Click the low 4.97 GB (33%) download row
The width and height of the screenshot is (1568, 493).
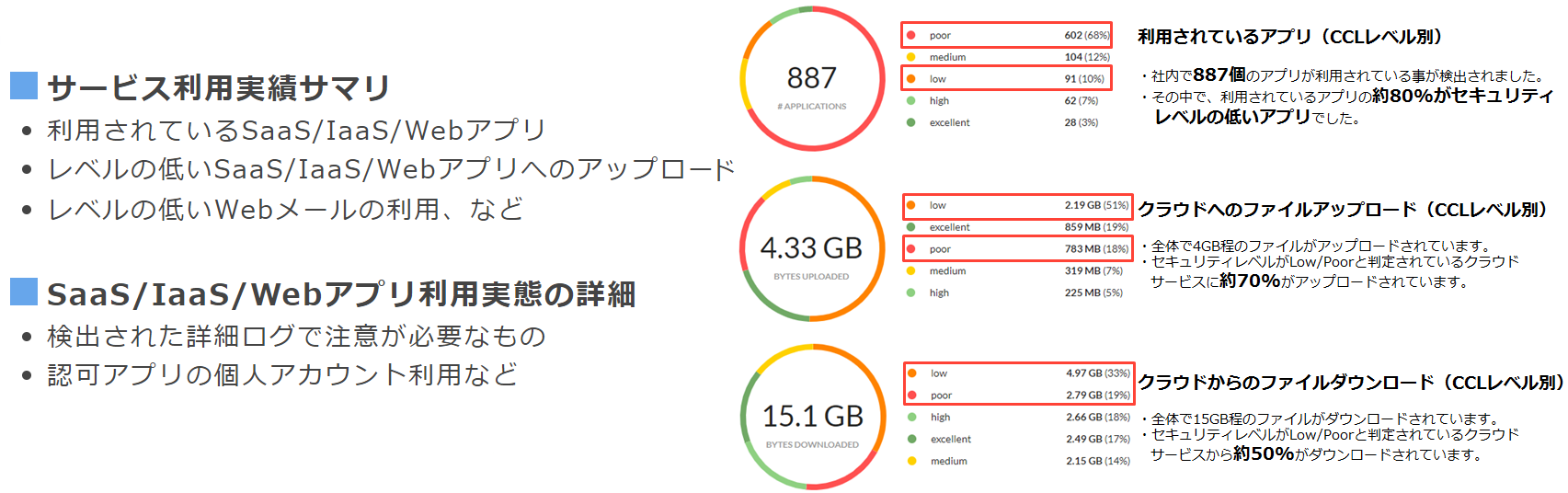tap(1019, 373)
